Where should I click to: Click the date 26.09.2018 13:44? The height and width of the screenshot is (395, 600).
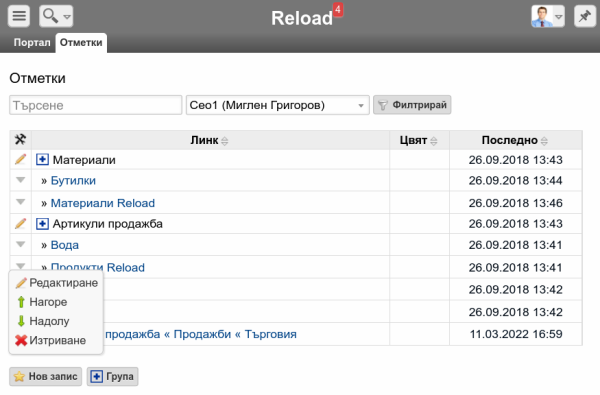515,180
